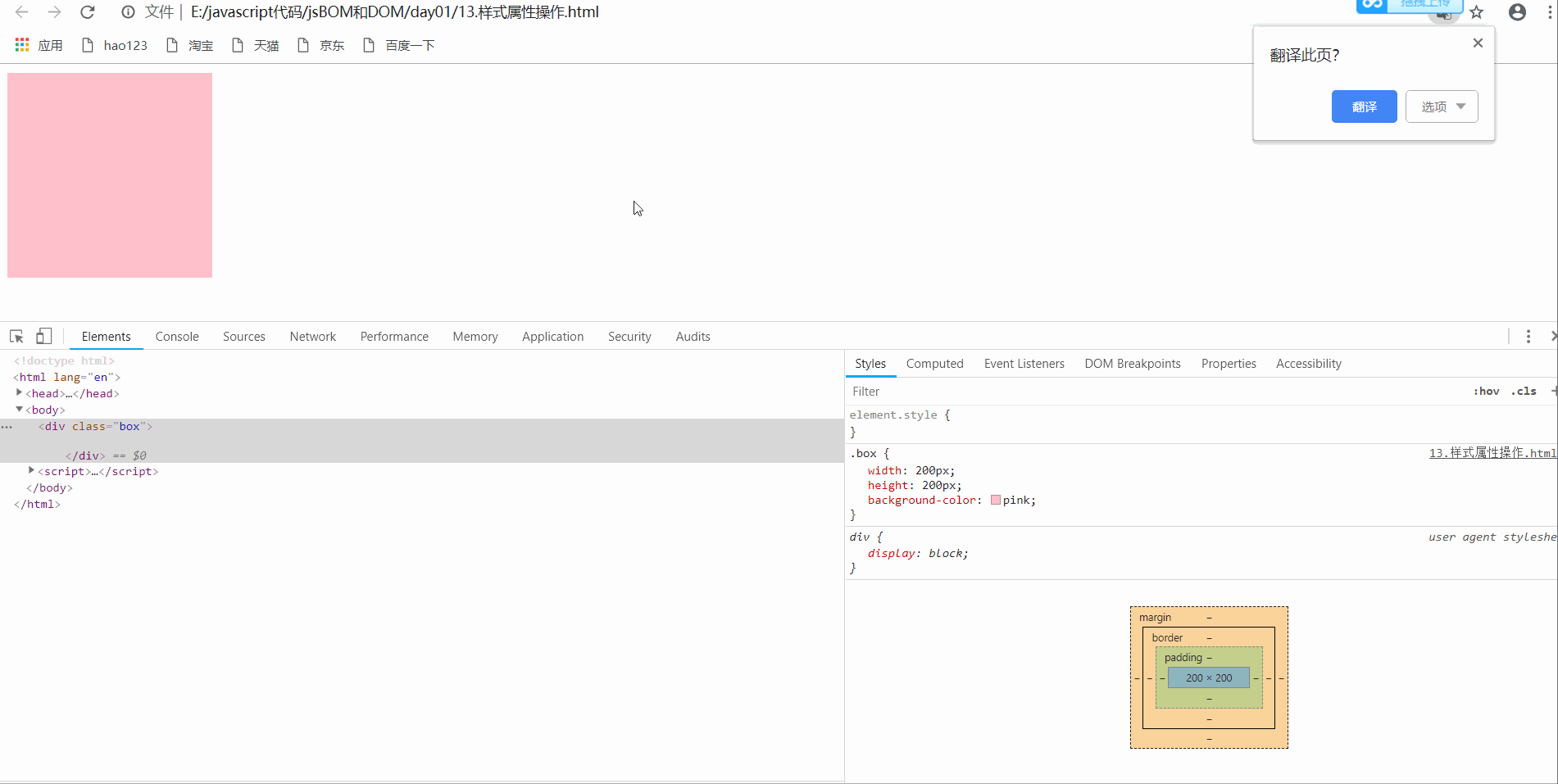The height and width of the screenshot is (784, 1558).
Task: Select the doctype html line
Action: pos(64,361)
